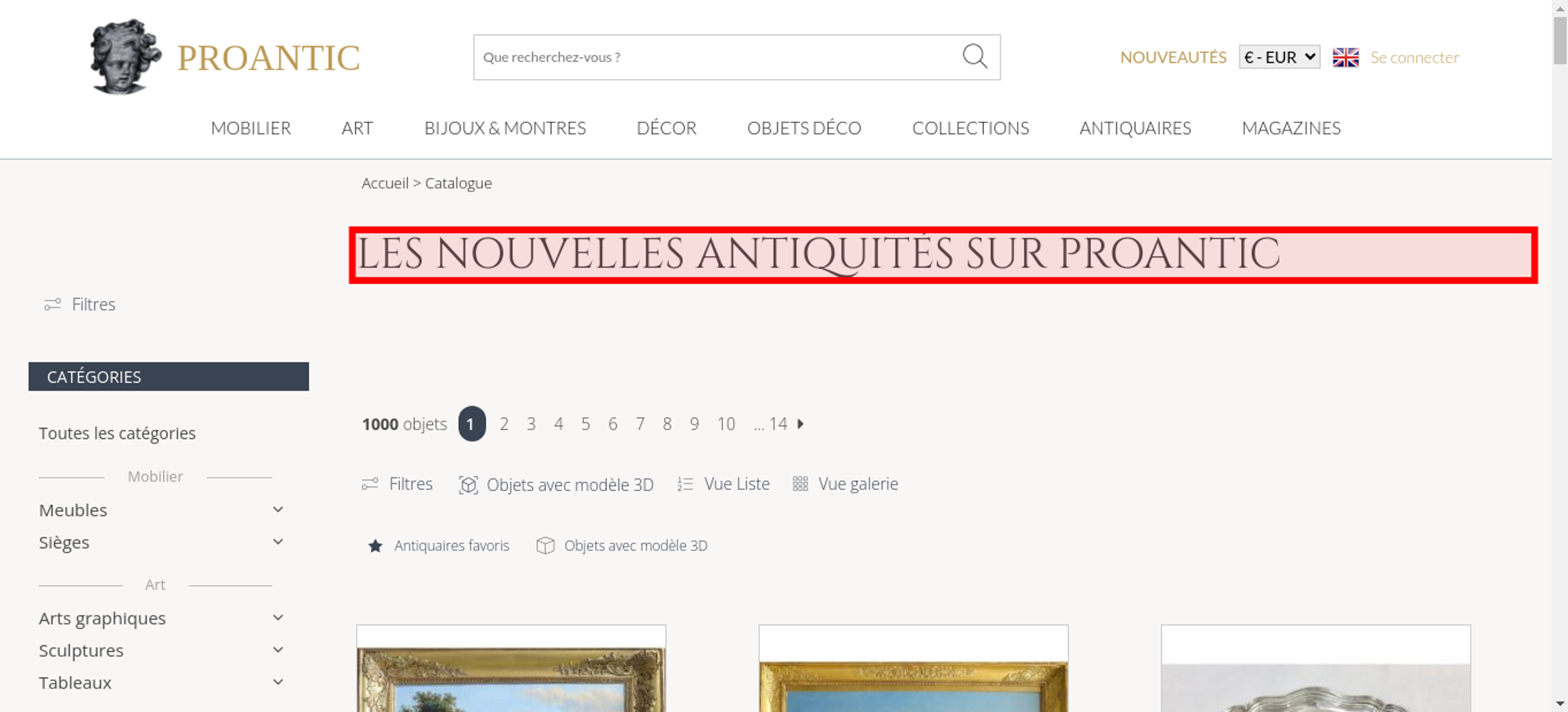Click the UK flag language icon
Screen dimensions: 1568x712
(x=1345, y=57)
